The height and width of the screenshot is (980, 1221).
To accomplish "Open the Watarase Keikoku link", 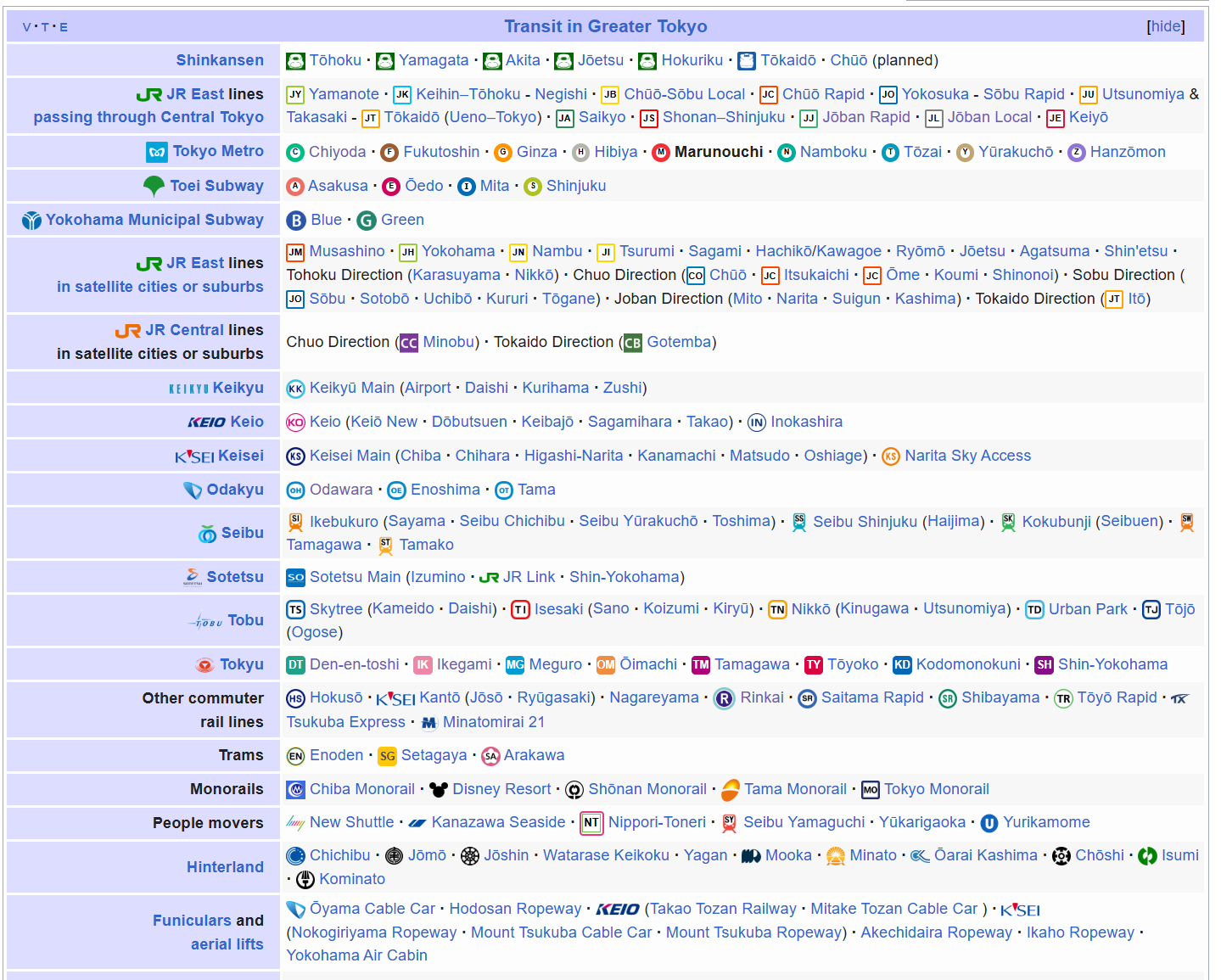I will click(x=607, y=855).
